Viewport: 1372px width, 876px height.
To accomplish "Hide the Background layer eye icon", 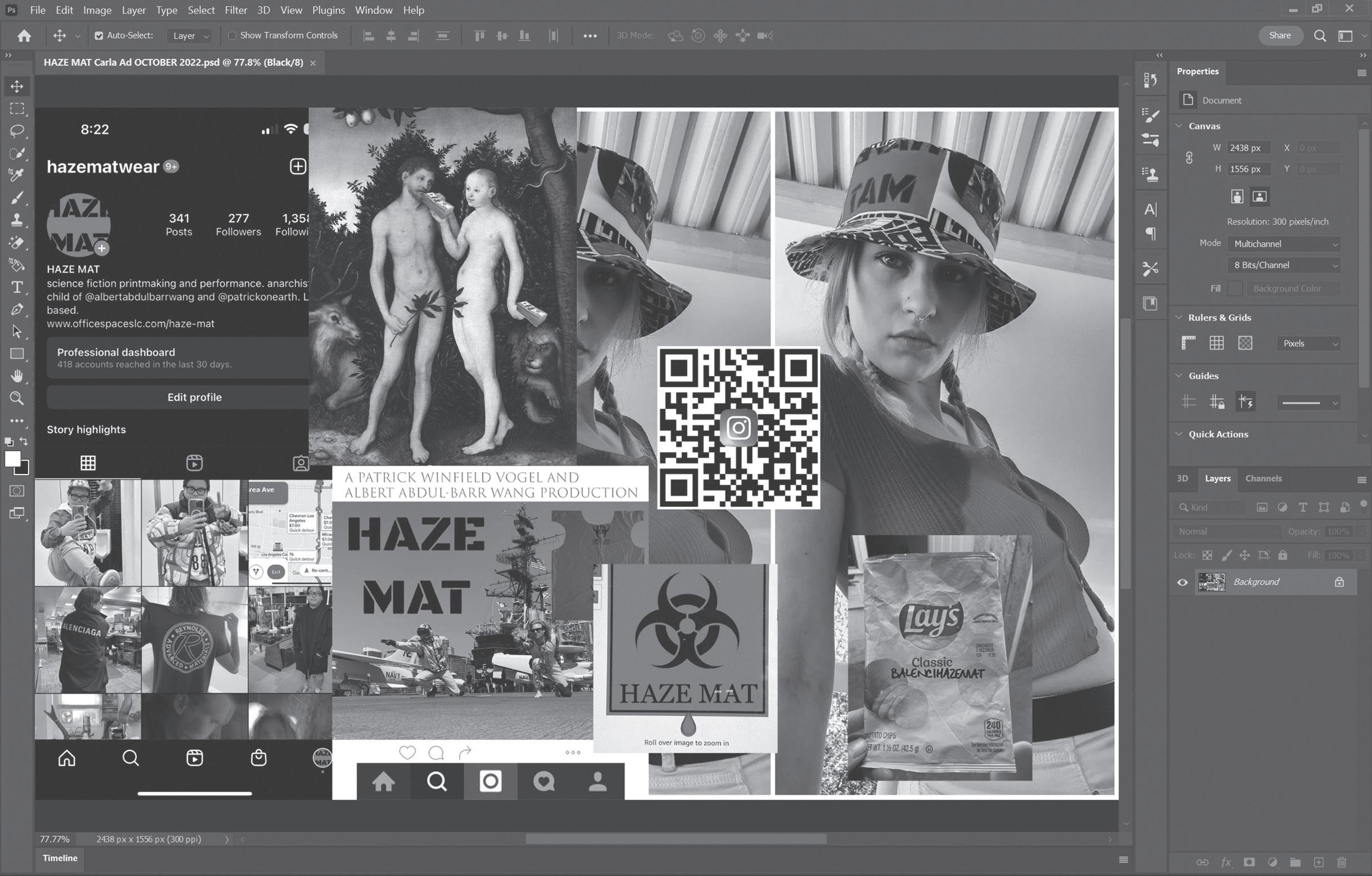I will 1182,583.
